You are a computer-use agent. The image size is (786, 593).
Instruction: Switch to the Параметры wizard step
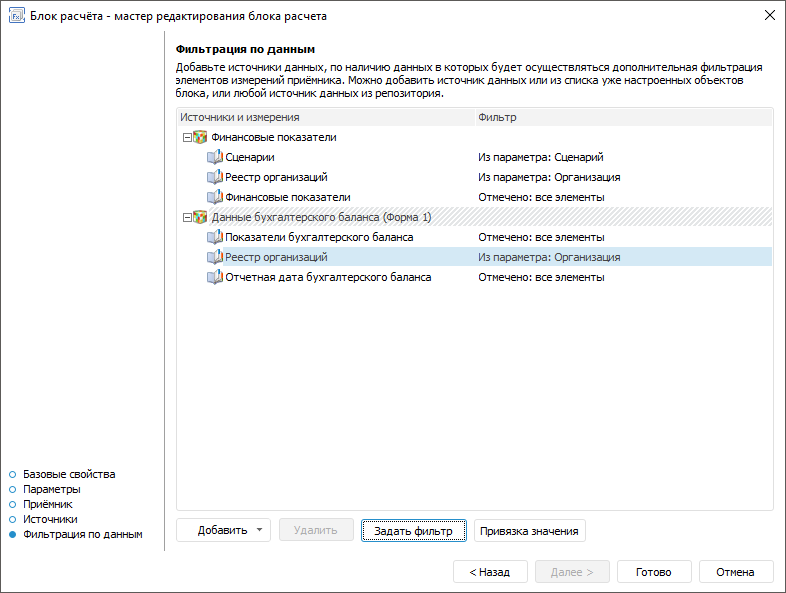coord(52,489)
